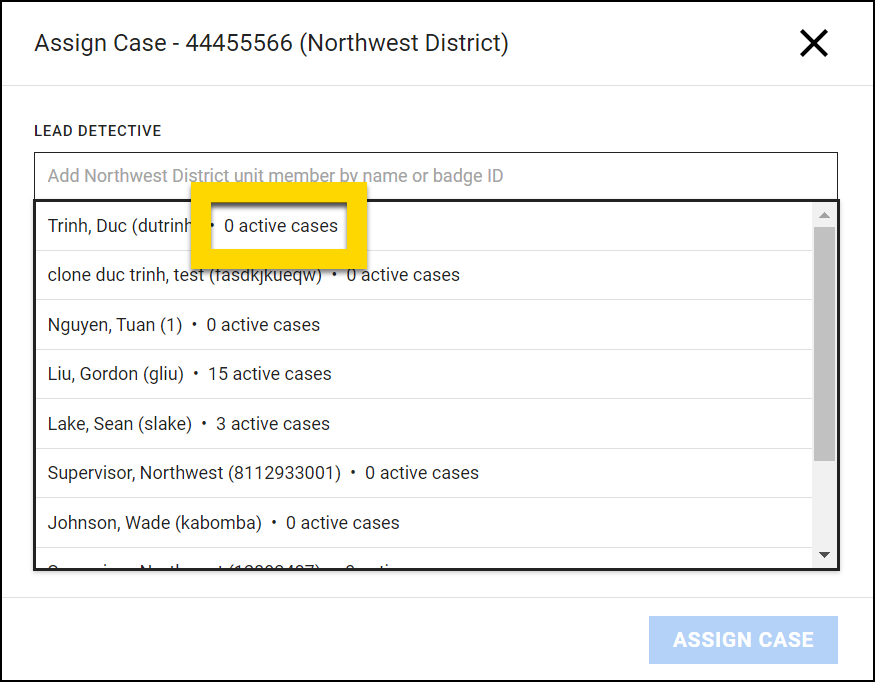
Task: Select Nguyen, Tuan as lead detective
Action: tap(115, 325)
